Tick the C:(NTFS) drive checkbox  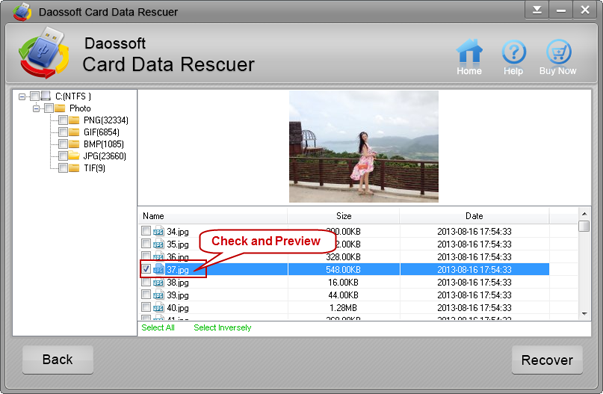pyautogui.click(x=35, y=96)
